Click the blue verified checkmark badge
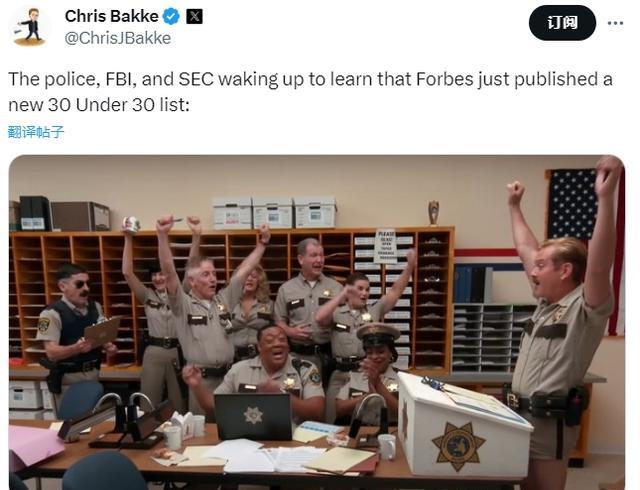This screenshot has width=640, height=490. [x=171, y=17]
